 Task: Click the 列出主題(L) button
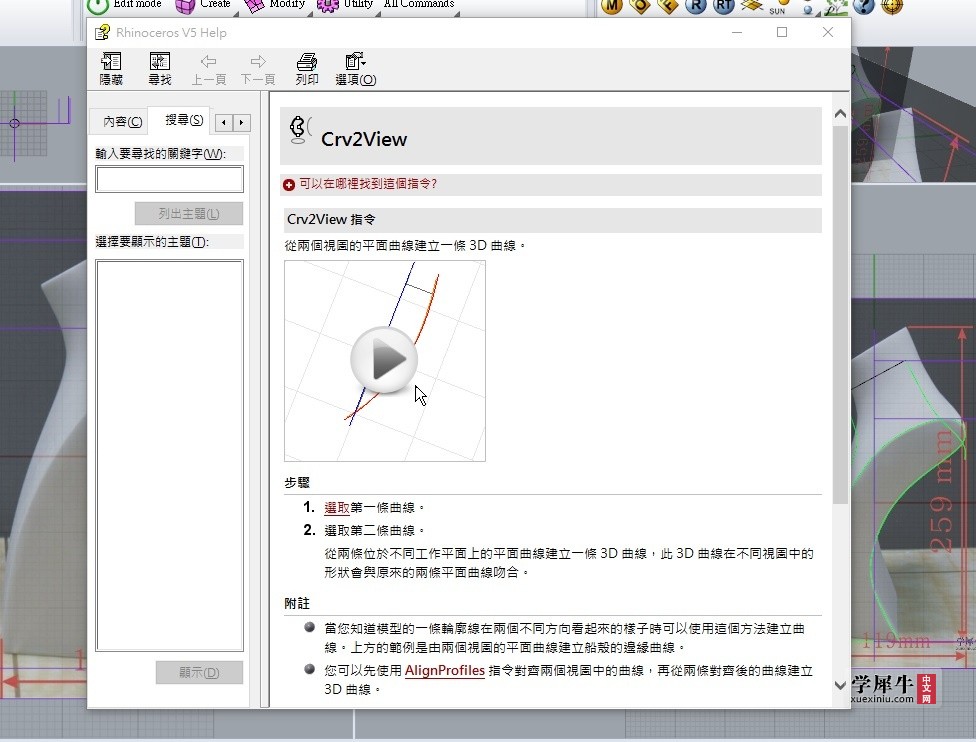[189, 214]
